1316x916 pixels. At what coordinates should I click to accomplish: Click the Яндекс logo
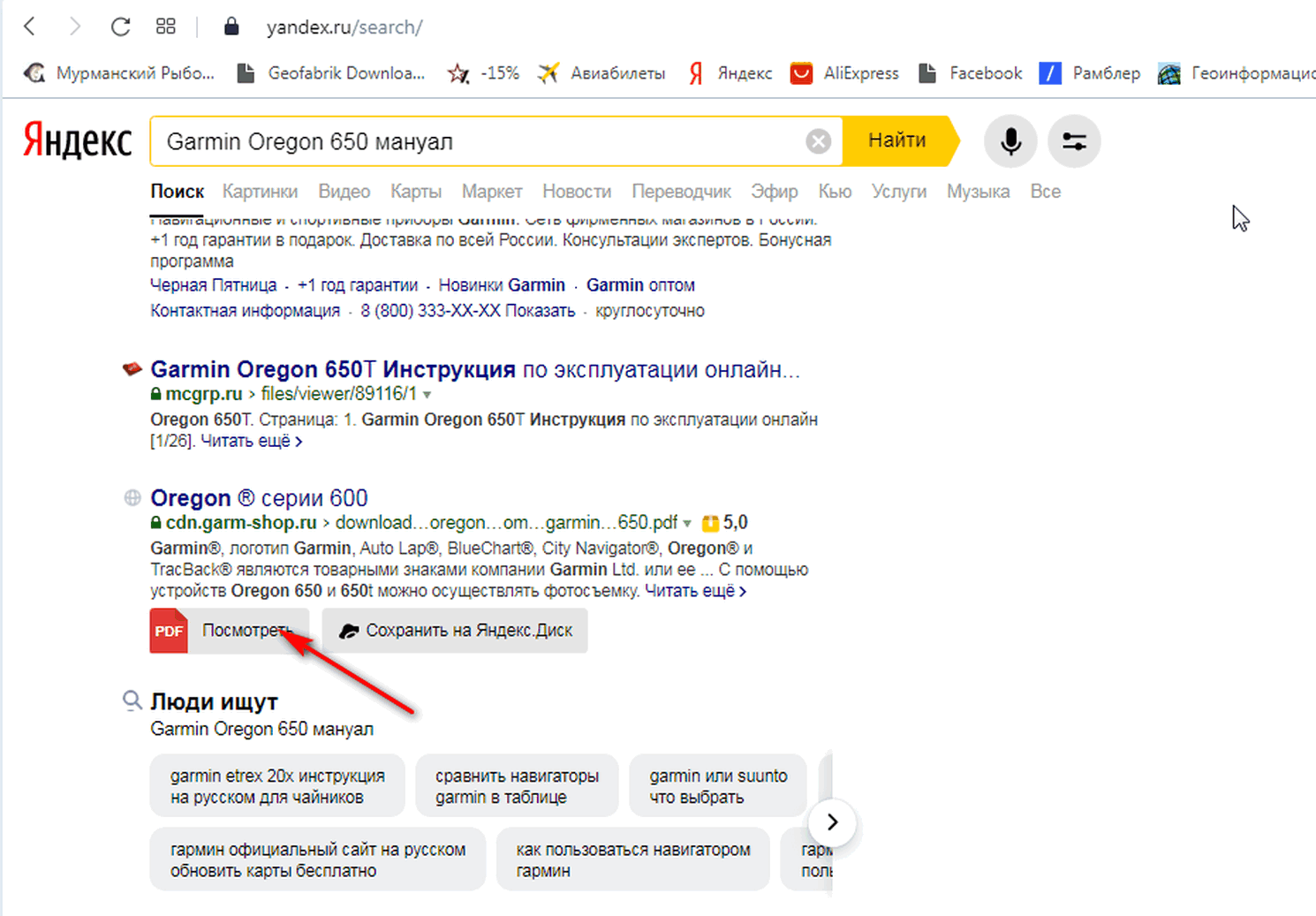coord(78,141)
